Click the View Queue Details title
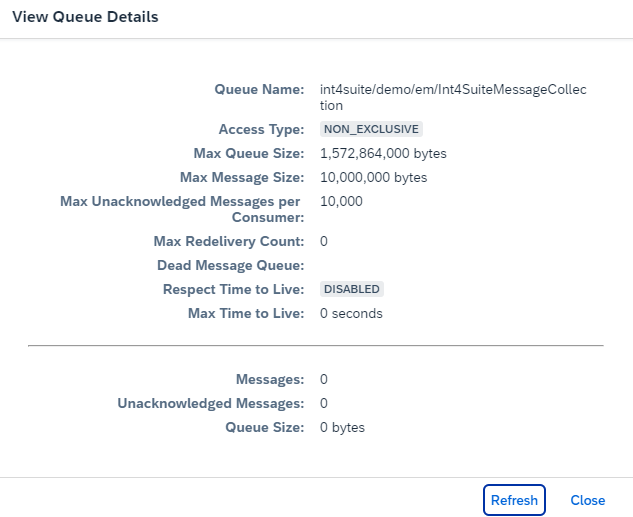 (x=85, y=17)
